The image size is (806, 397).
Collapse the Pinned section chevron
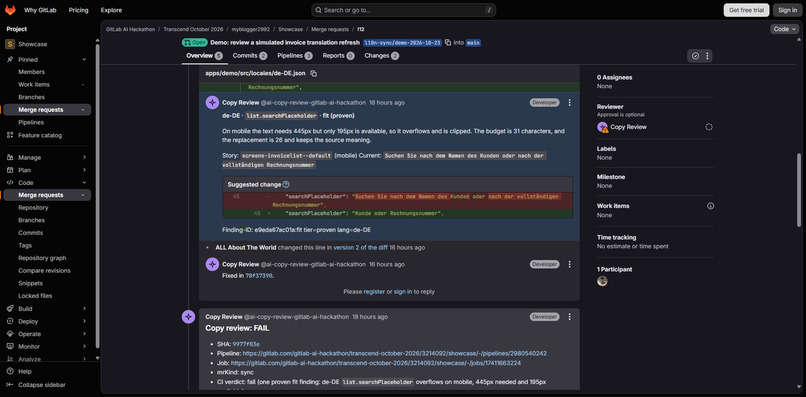click(84, 60)
